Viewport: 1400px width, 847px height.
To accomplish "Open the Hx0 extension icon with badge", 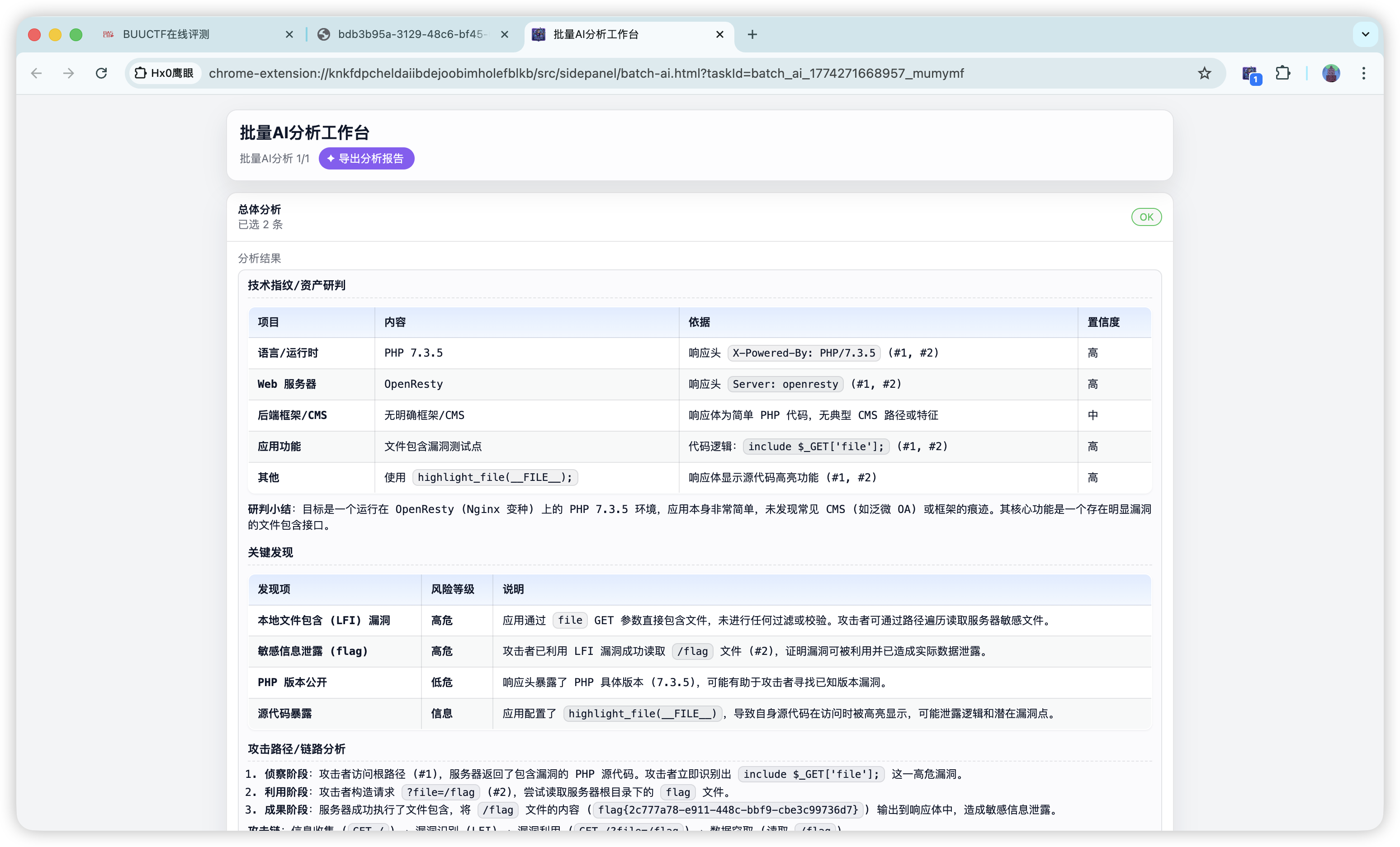I will (1250, 74).
